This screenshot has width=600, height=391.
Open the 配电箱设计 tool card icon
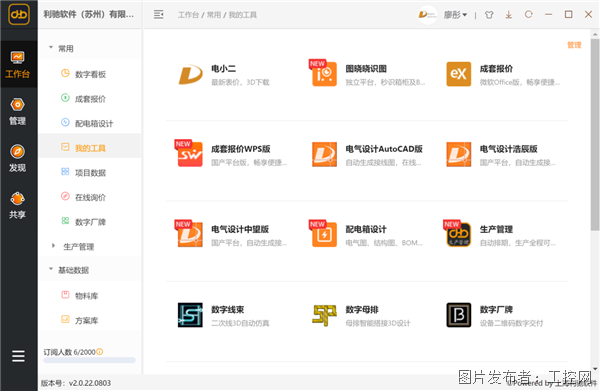(324, 234)
